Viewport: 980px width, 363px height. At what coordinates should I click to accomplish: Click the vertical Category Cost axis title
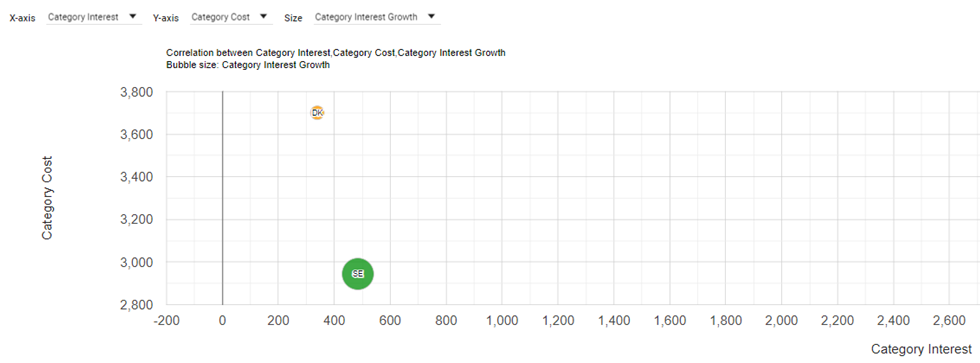click(x=47, y=198)
